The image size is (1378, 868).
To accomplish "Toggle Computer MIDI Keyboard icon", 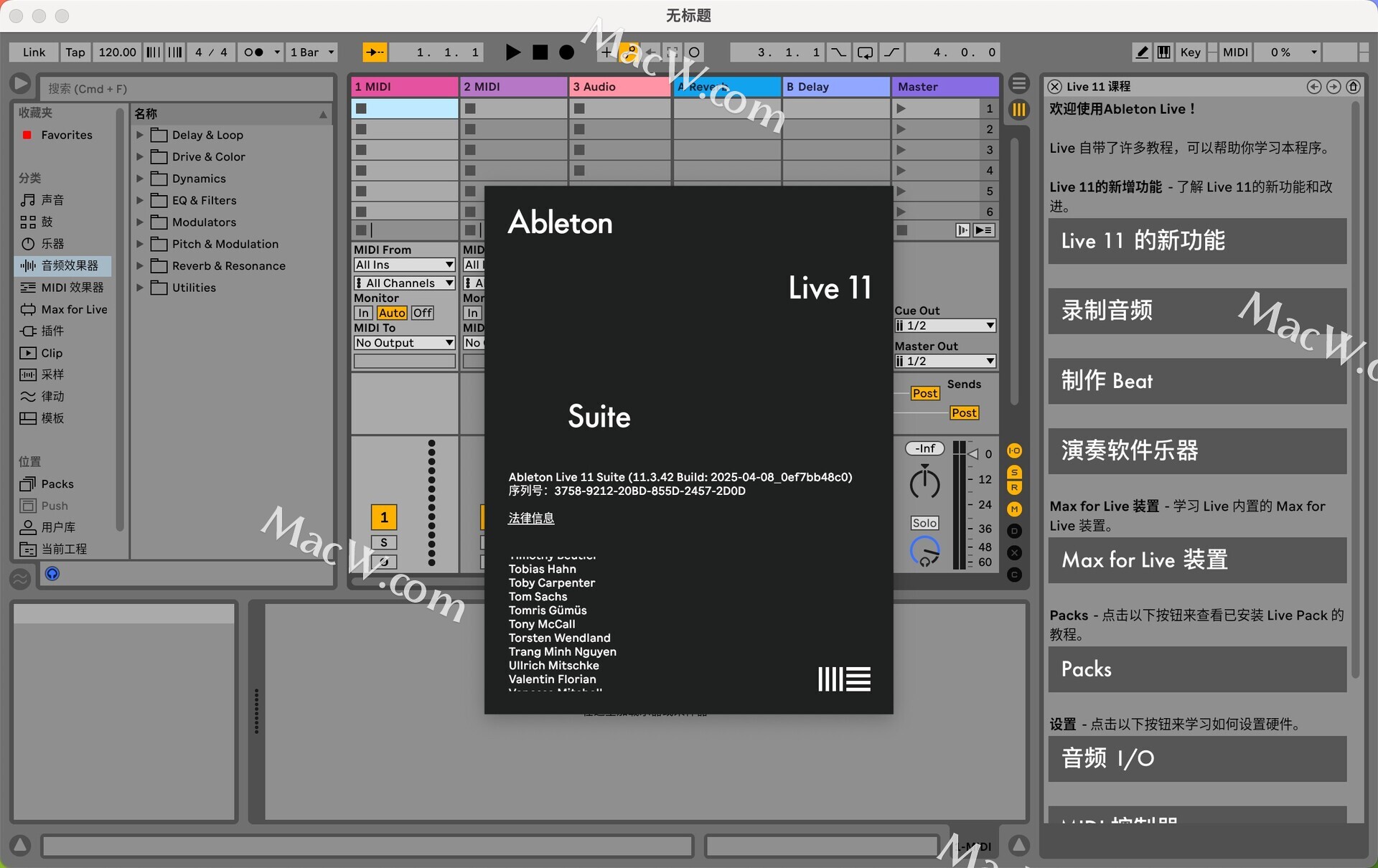I will [1164, 52].
